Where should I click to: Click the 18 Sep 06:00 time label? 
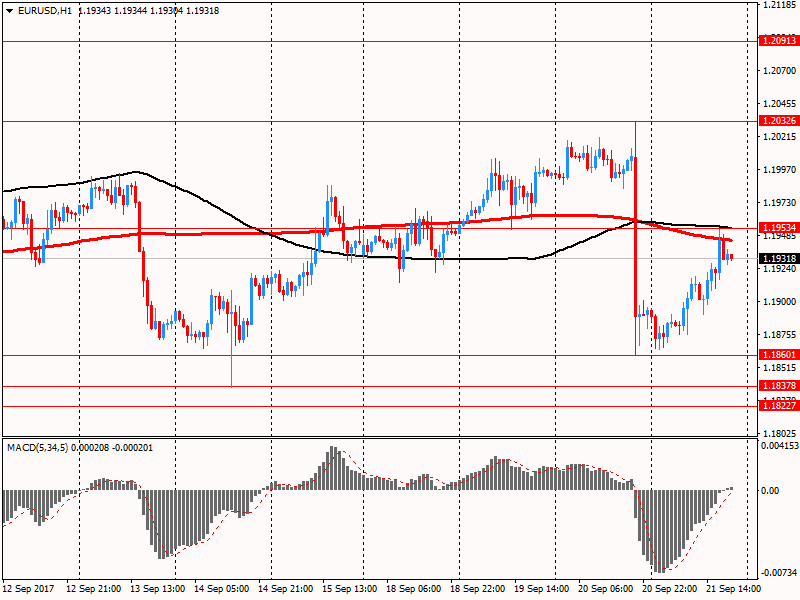point(413,589)
